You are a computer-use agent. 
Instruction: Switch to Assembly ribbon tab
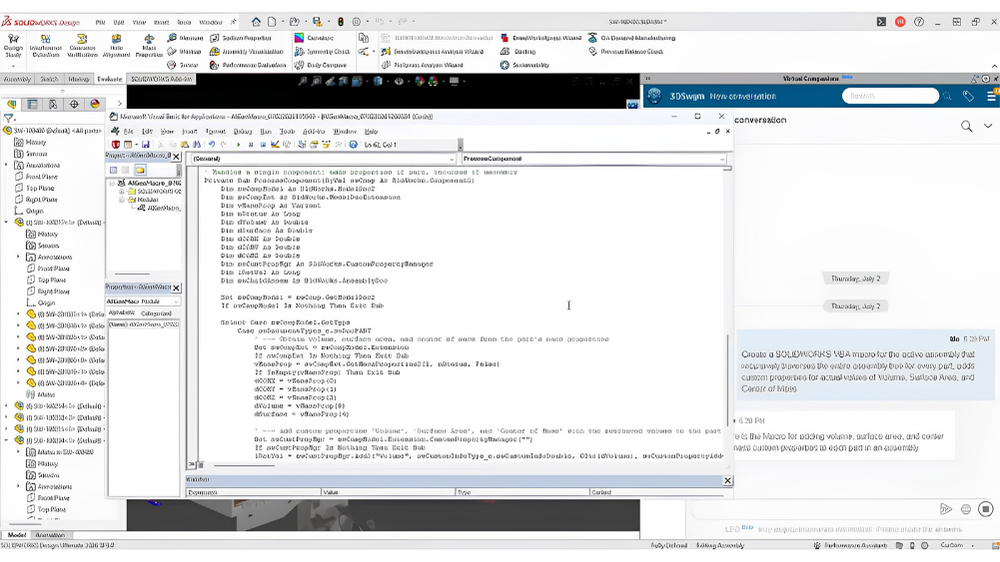[x=17, y=79]
